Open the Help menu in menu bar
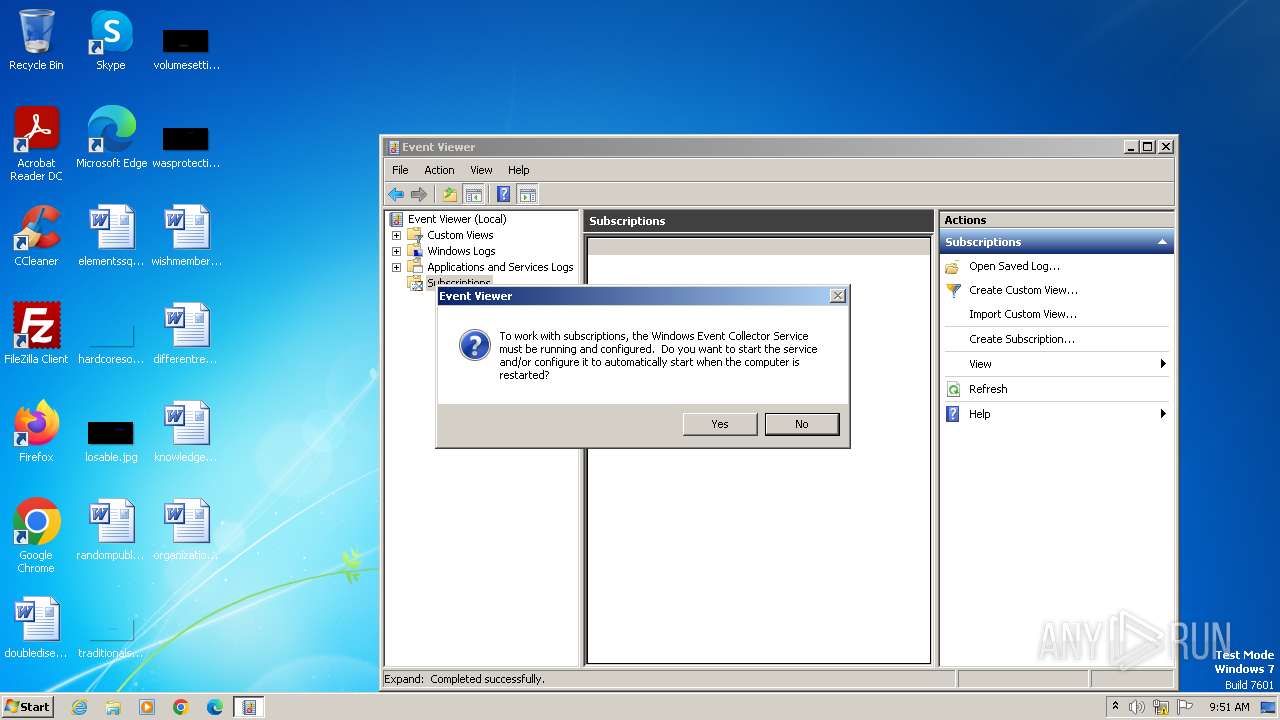Screen dimensions: 1280x720 tap(518, 170)
